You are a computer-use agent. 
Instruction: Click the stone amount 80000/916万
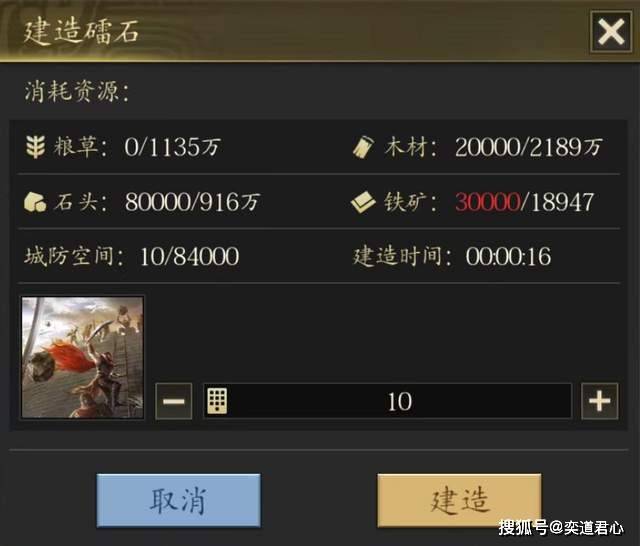click(192, 202)
